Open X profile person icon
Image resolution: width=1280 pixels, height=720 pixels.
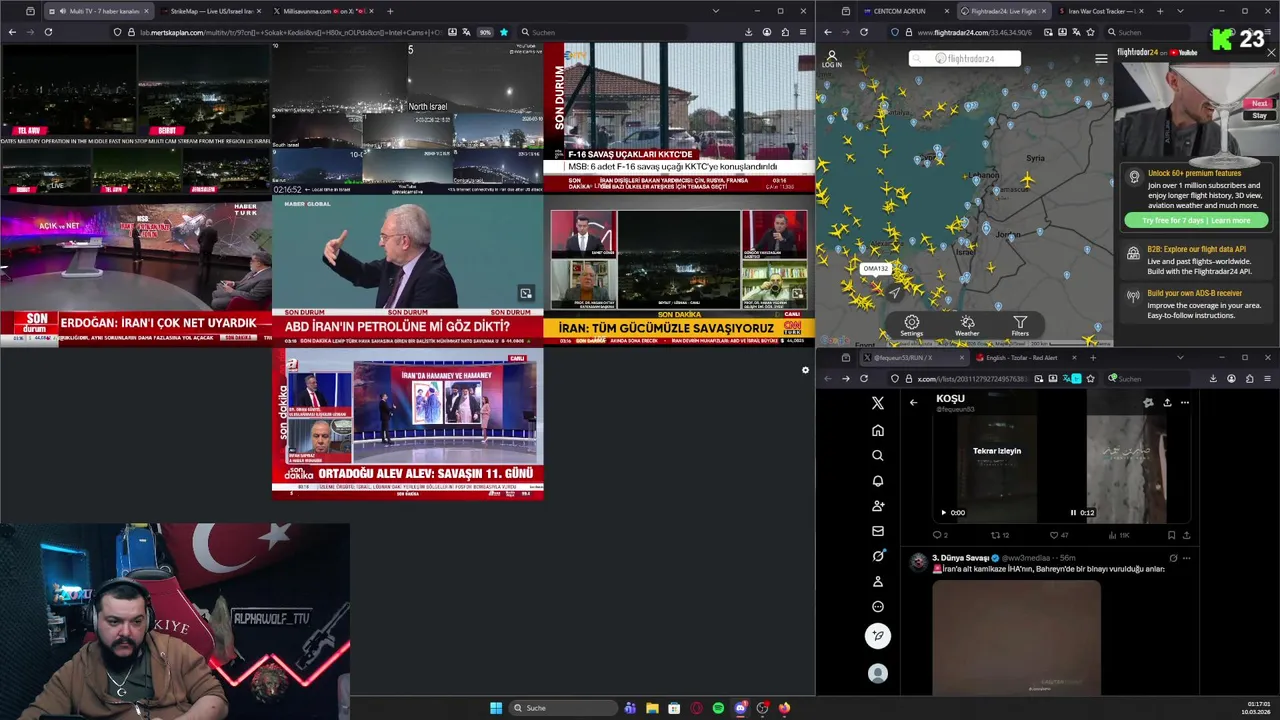tap(878, 581)
